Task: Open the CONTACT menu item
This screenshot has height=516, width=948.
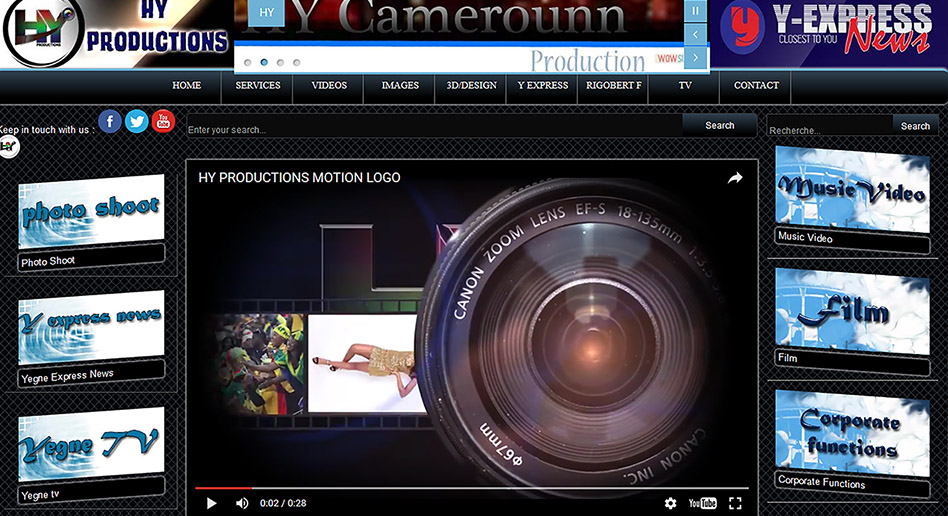Action: 756,85
